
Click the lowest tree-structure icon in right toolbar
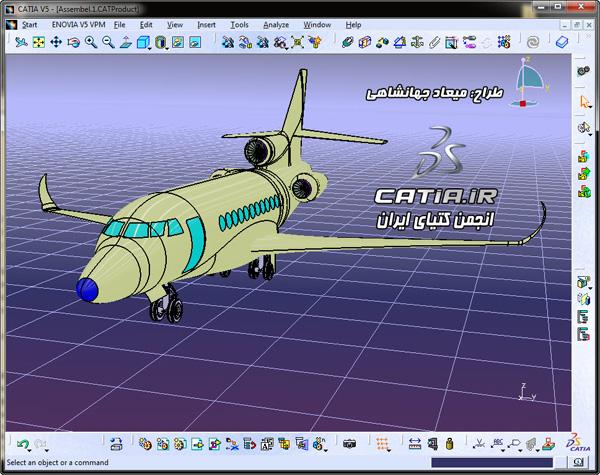tap(583, 334)
